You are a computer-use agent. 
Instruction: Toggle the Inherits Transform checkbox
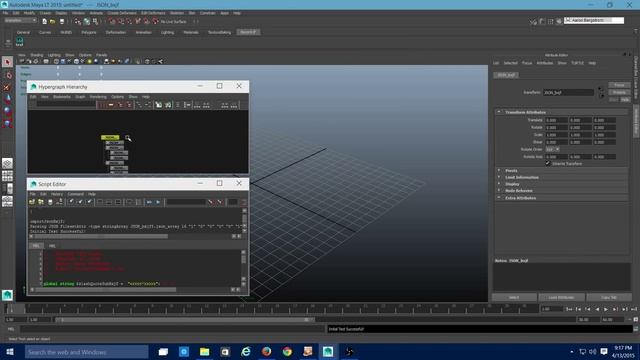[548, 163]
